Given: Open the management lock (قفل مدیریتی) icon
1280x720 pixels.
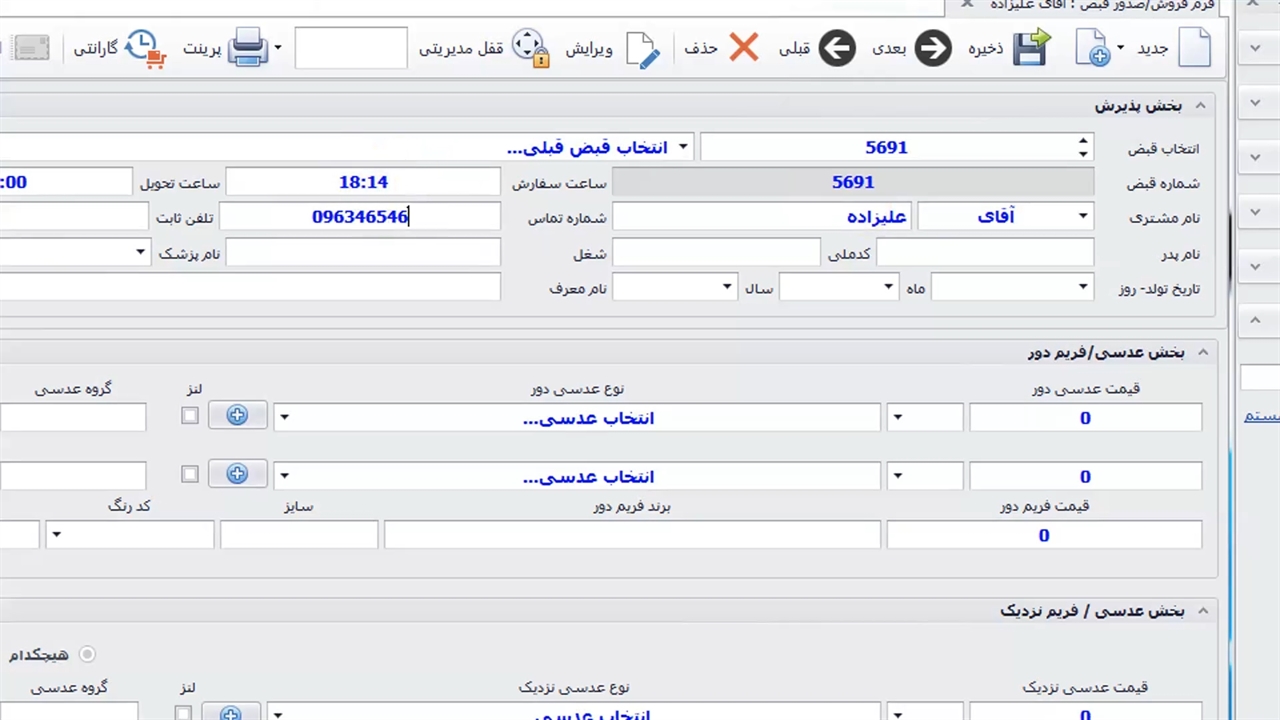Looking at the screenshot, I should pos(529,48).
